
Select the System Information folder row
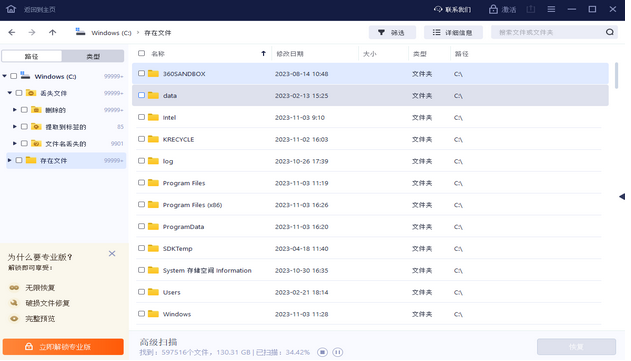point(369,270)
